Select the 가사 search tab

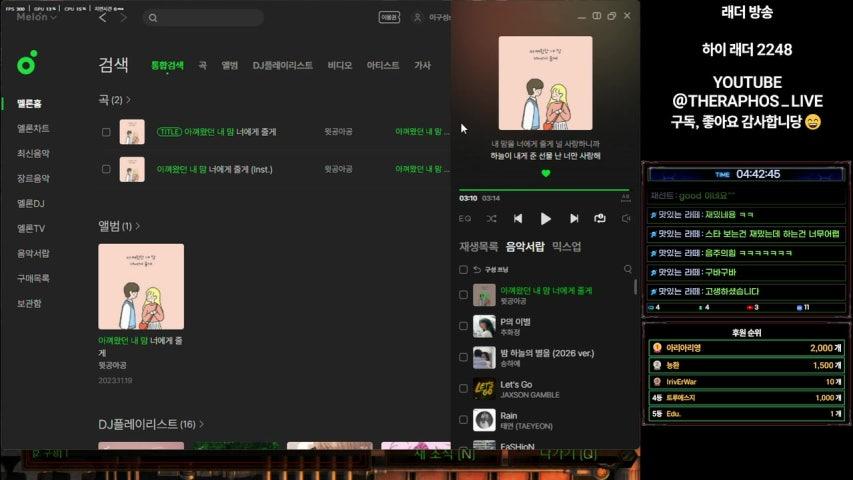(422, 65)
